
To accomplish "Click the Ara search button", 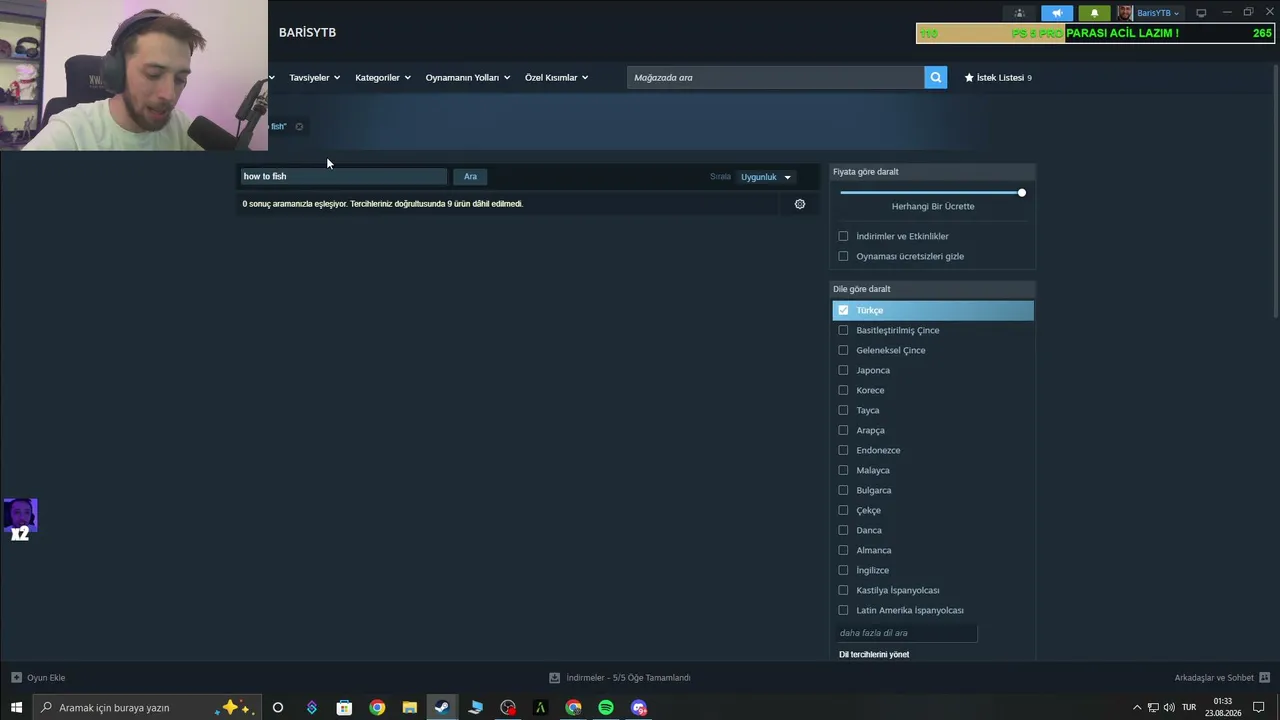I will point(470,176).
